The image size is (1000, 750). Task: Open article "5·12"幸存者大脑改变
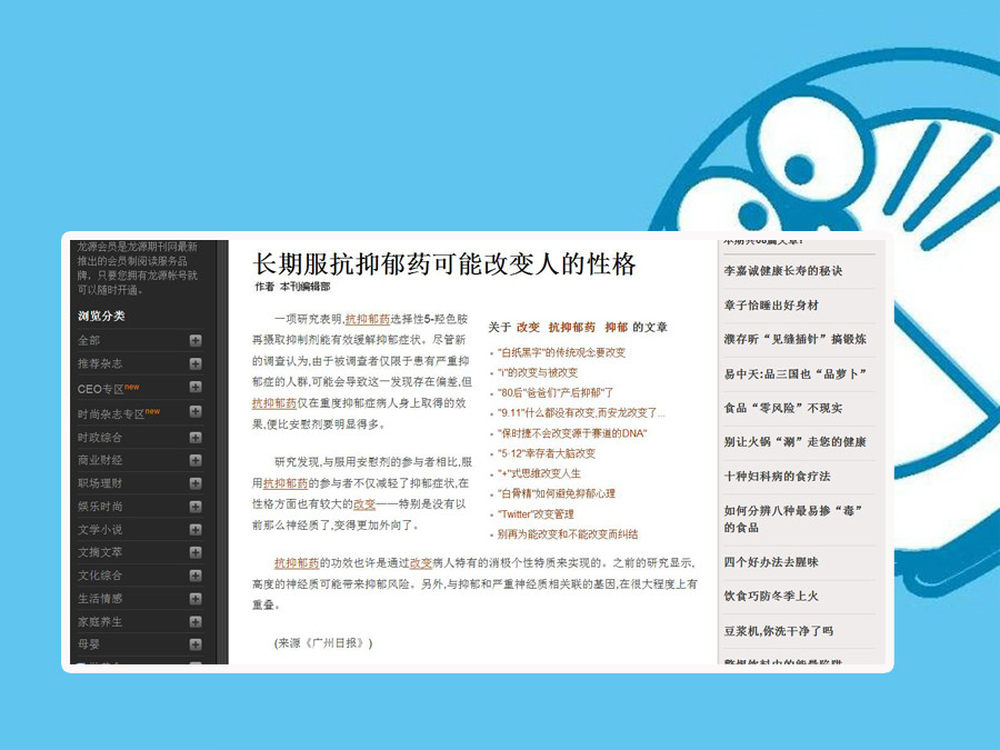pyautogui.click(x=547, y=453)
